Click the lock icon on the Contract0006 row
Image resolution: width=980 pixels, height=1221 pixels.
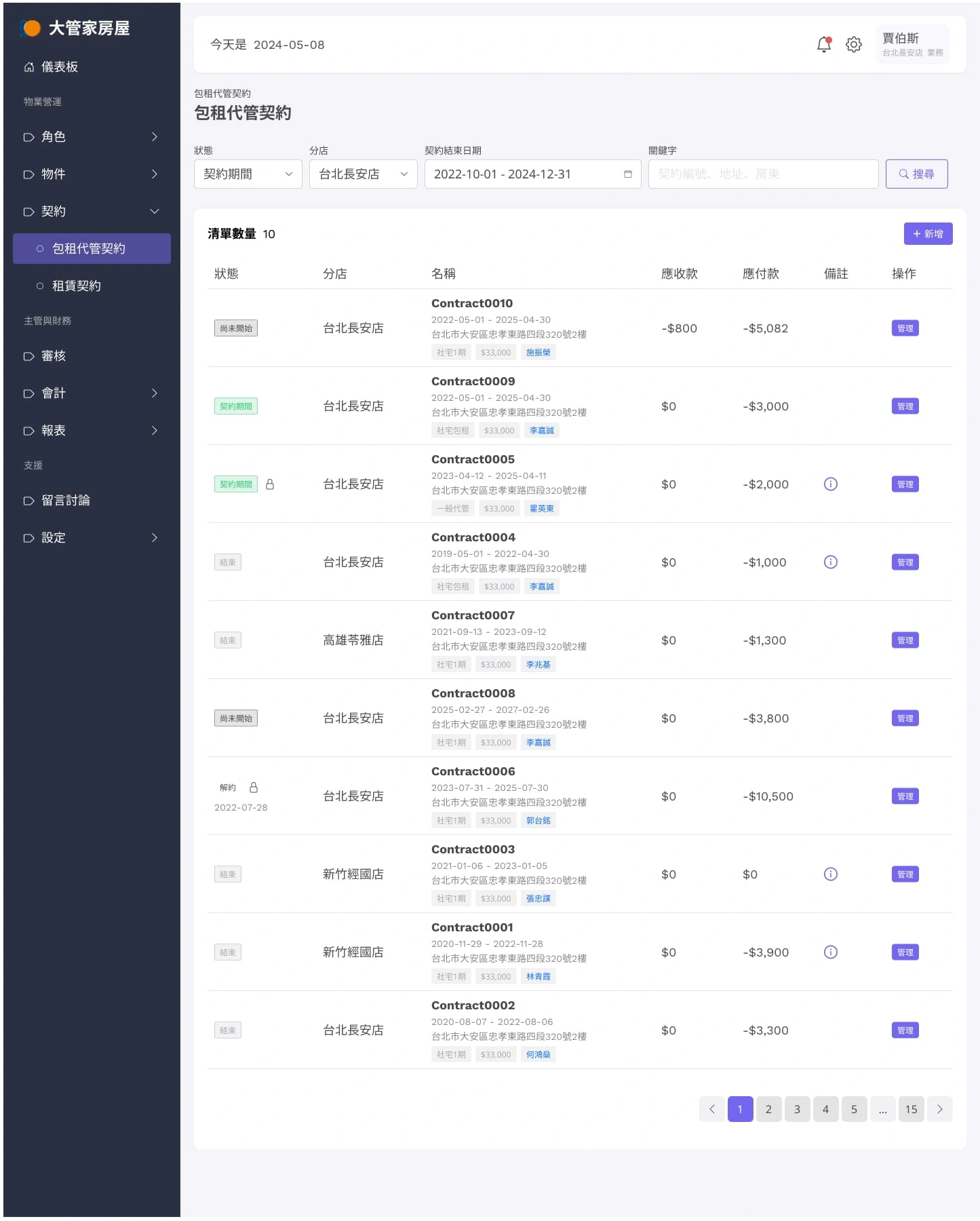point(254,788)
